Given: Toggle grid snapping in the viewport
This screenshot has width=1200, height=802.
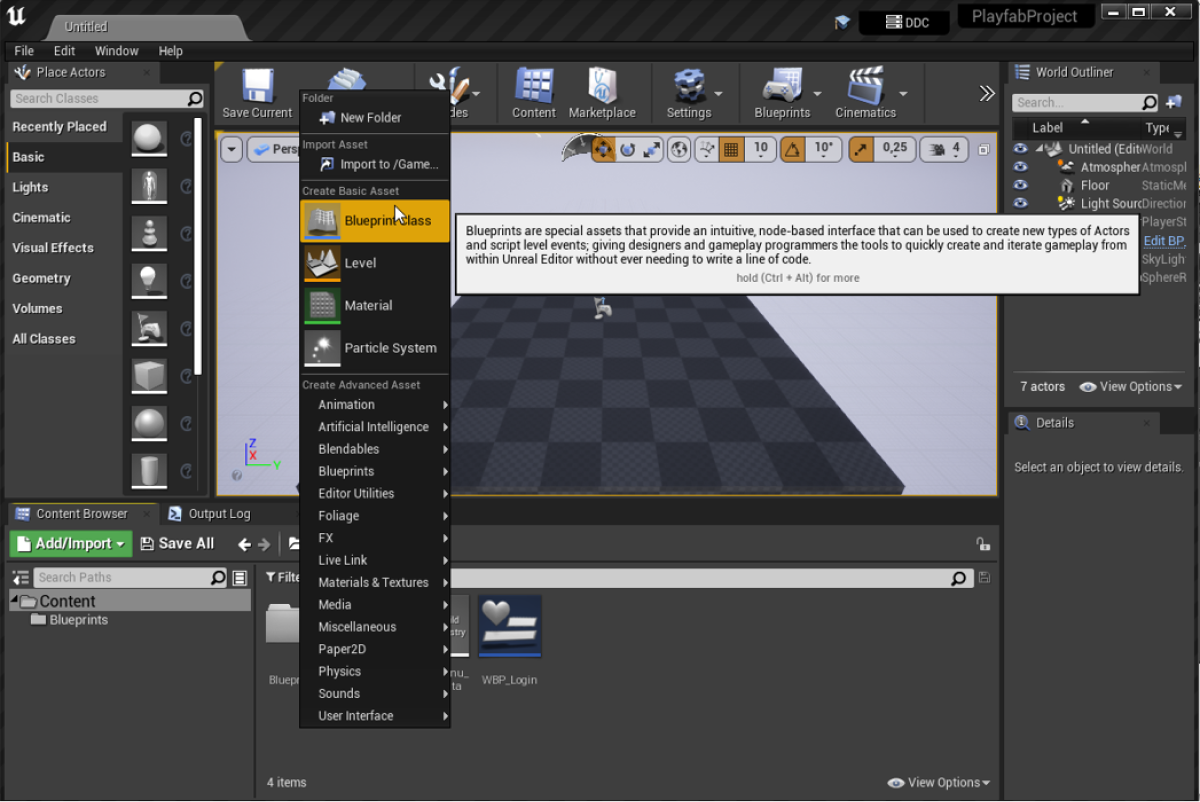Looking at the screenshot, I should 731,149.
